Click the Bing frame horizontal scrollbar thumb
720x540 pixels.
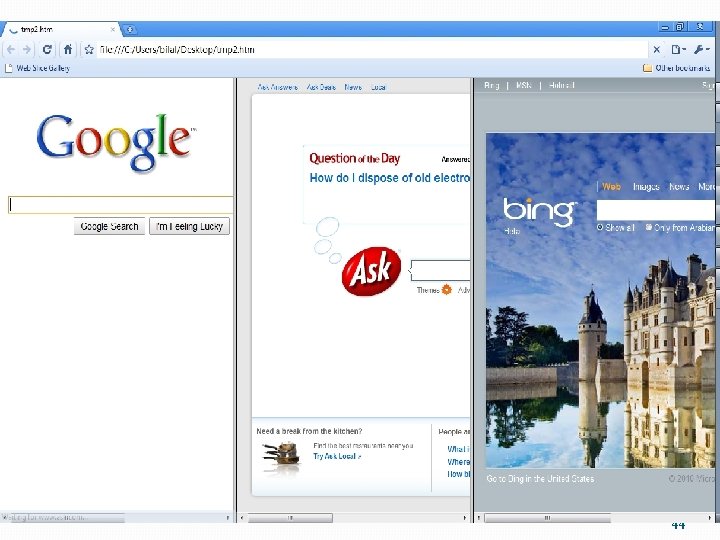point(547,518)
